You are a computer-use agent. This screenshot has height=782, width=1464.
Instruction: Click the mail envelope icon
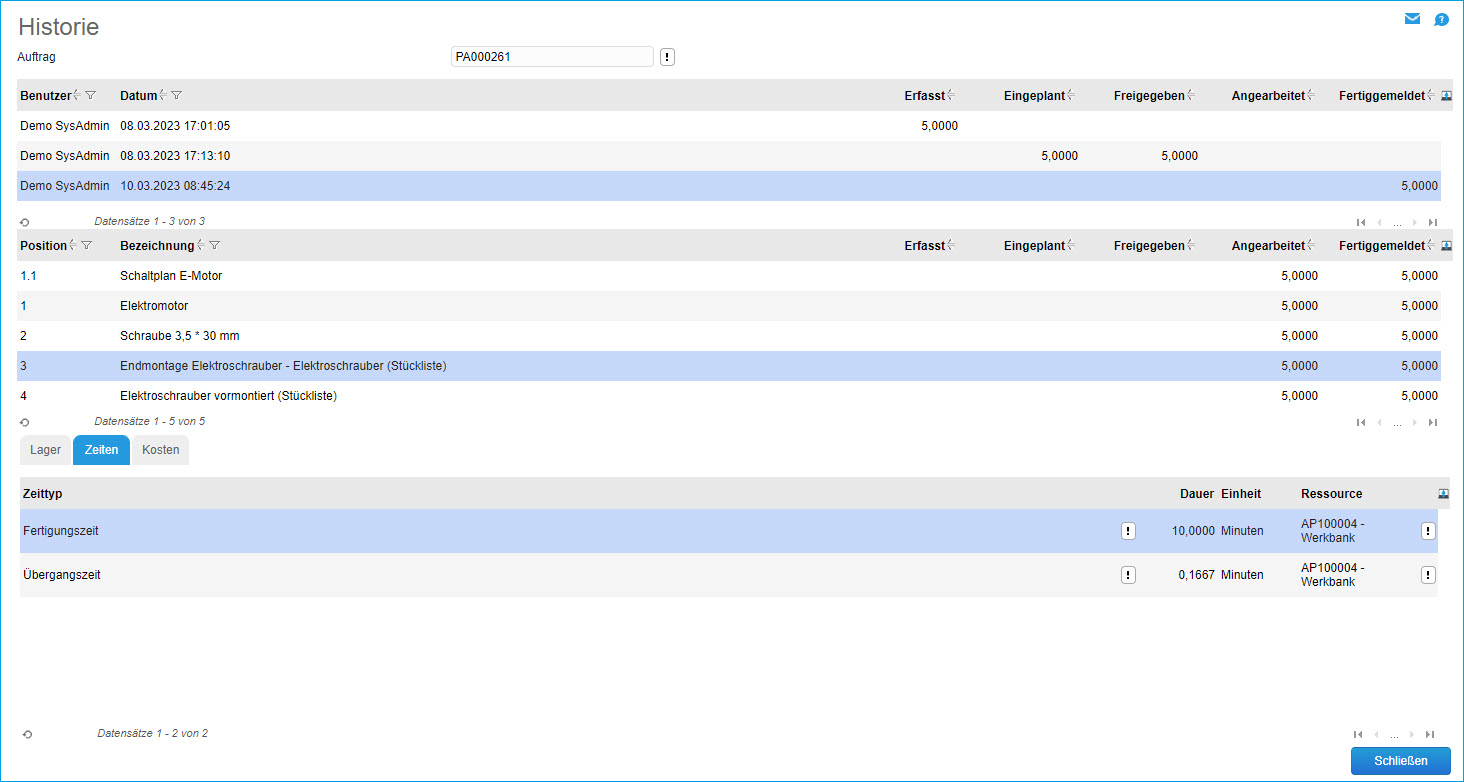[1412, 19]
